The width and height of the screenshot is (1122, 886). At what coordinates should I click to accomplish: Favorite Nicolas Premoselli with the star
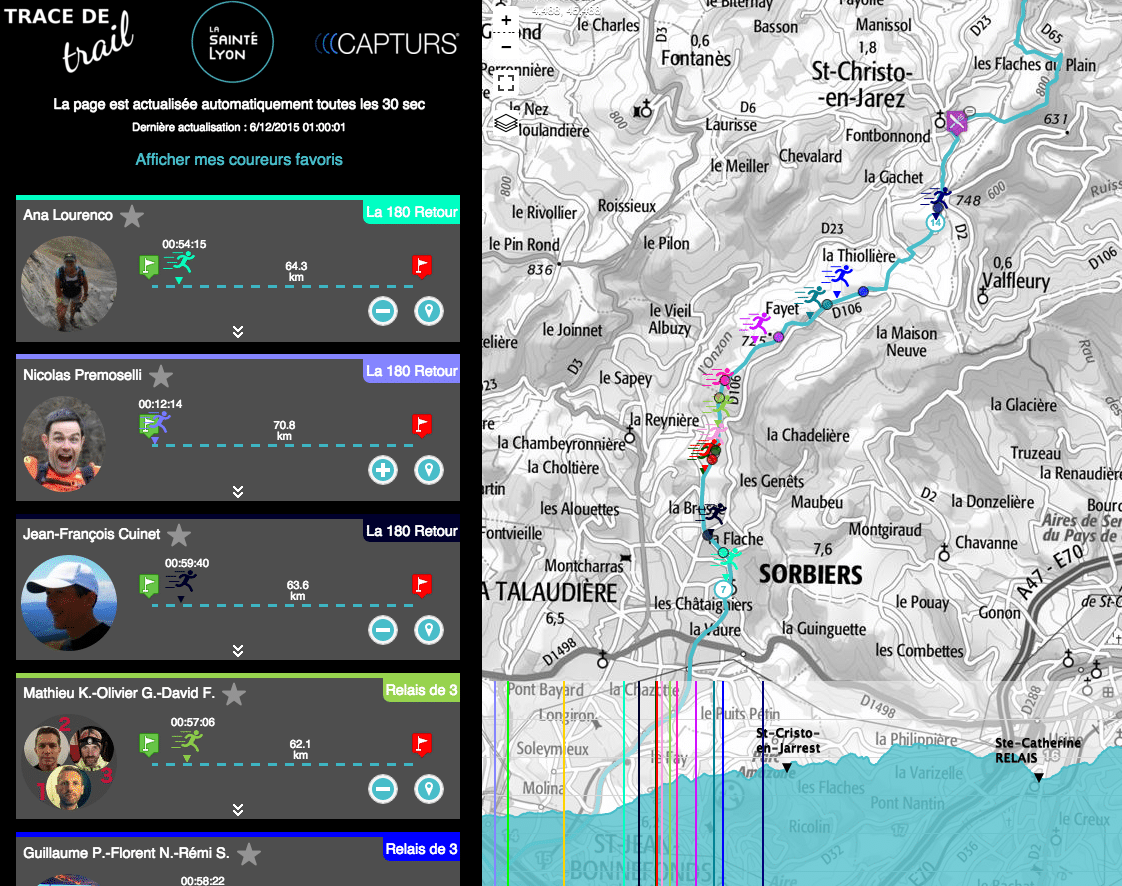(x=161, y=375)
